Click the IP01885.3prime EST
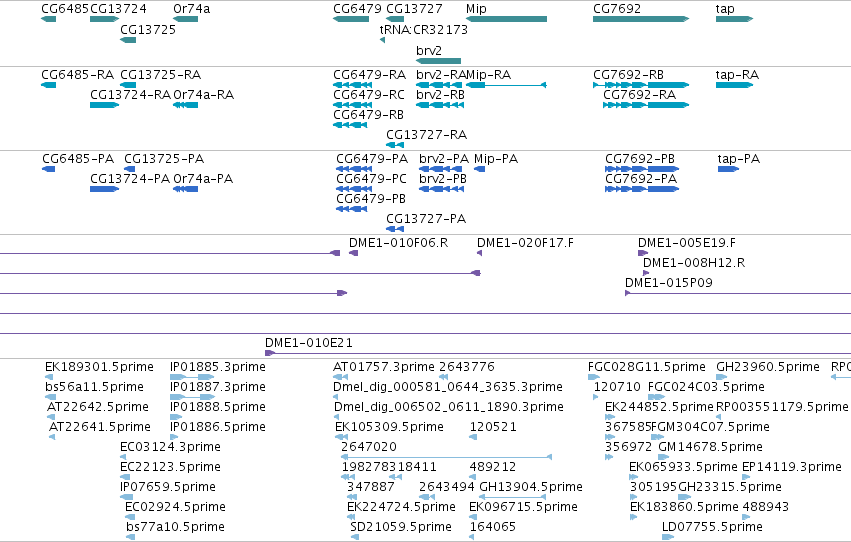Image resolution: width=851 pixels, height=542 pixels. click(x=192, y=377)
